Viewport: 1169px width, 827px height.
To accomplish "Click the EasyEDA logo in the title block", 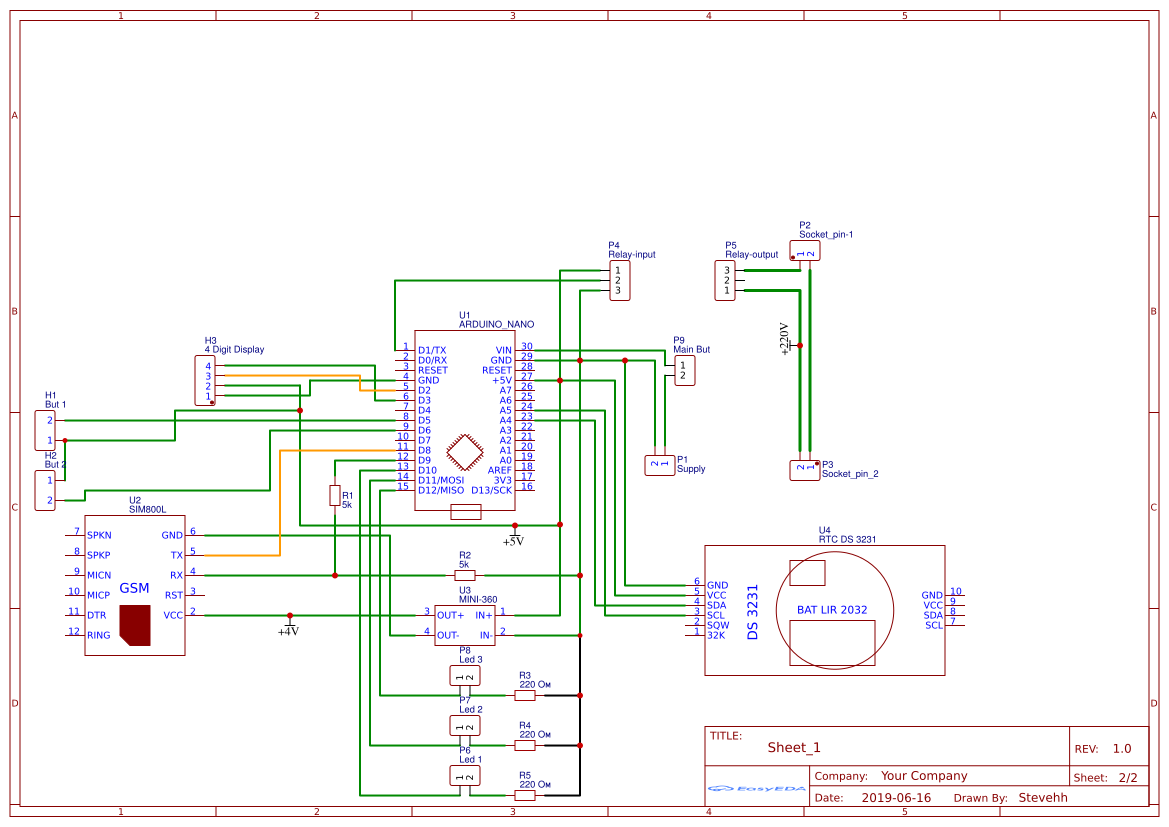I will pos(755,789).
